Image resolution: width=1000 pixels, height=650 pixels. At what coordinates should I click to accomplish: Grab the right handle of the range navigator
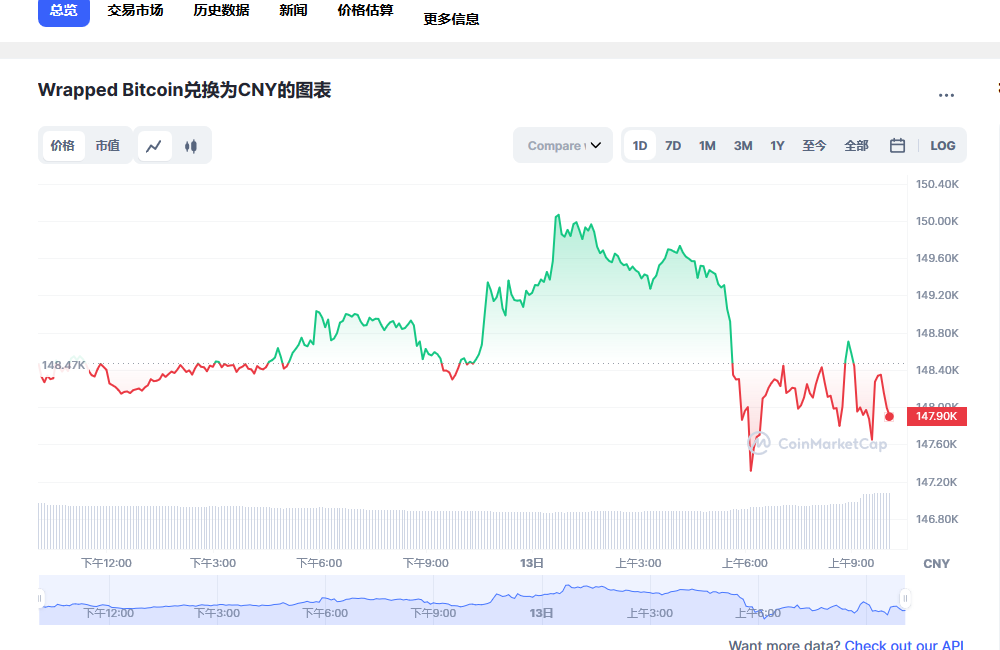point(905,598)
